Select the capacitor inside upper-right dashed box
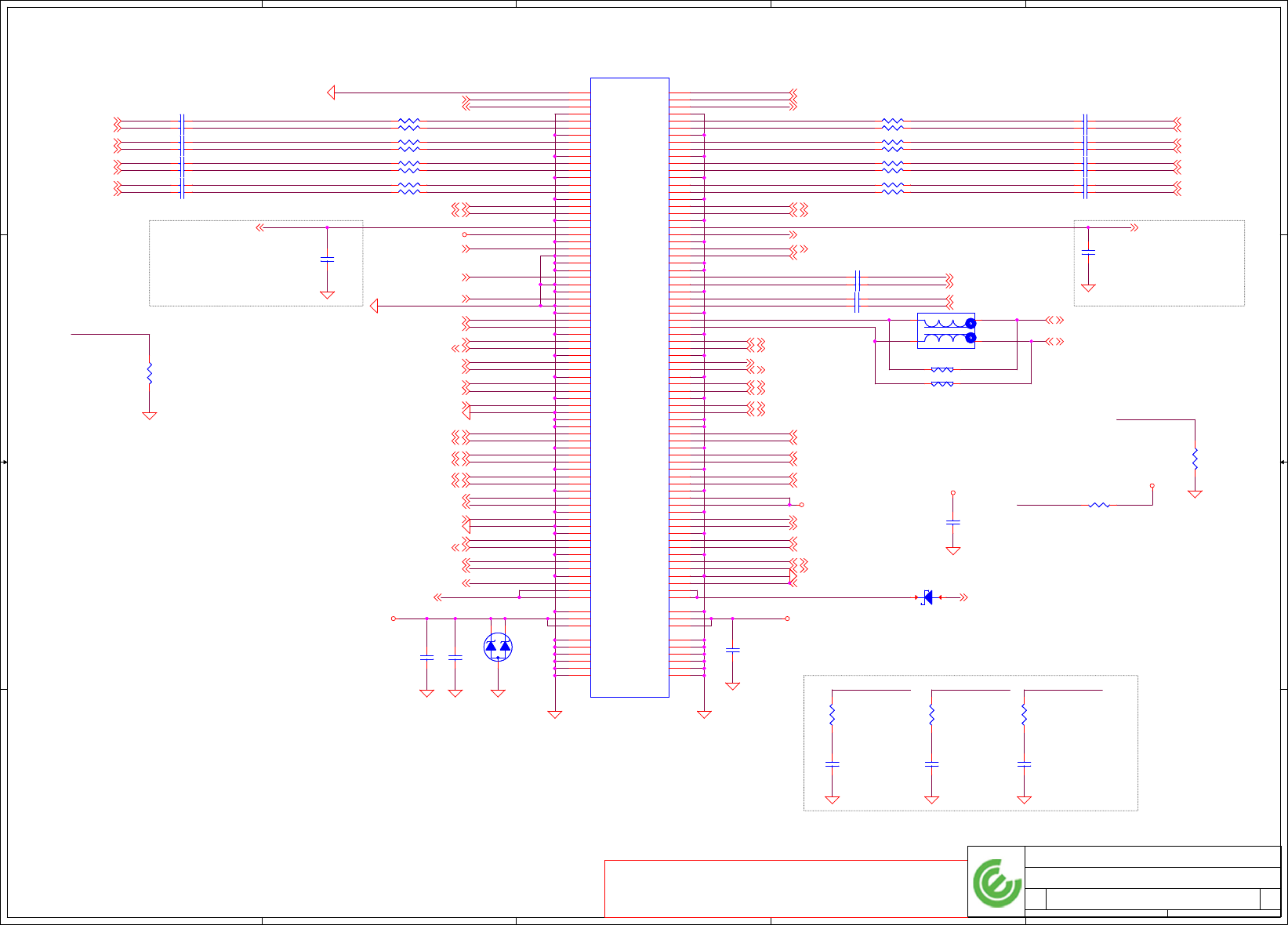 click(1088, 252)
